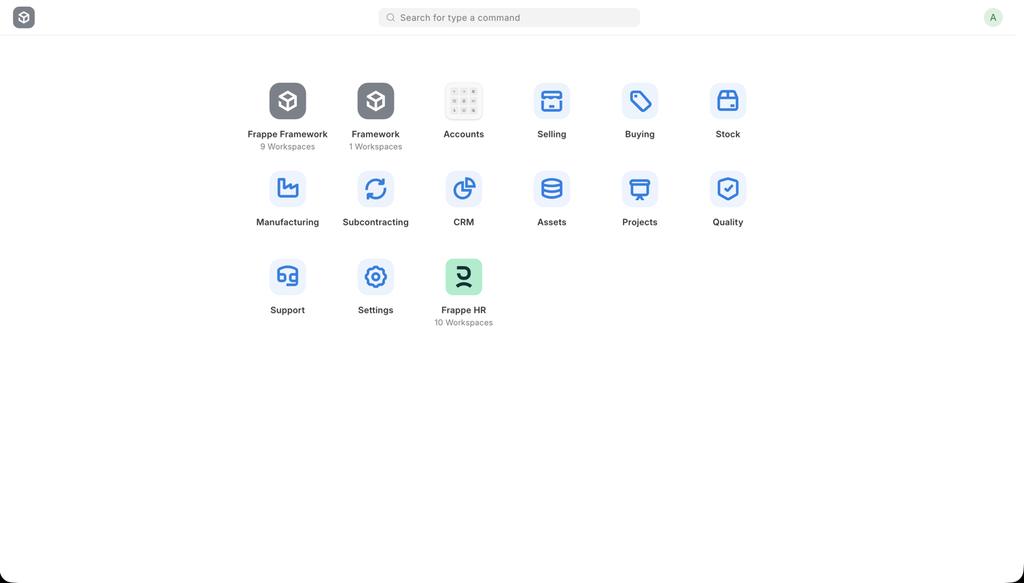The width and height of the screenshot is (1024, 583).
Task: Click the Frappe logo in top-left corner
Action: (24, 18)
